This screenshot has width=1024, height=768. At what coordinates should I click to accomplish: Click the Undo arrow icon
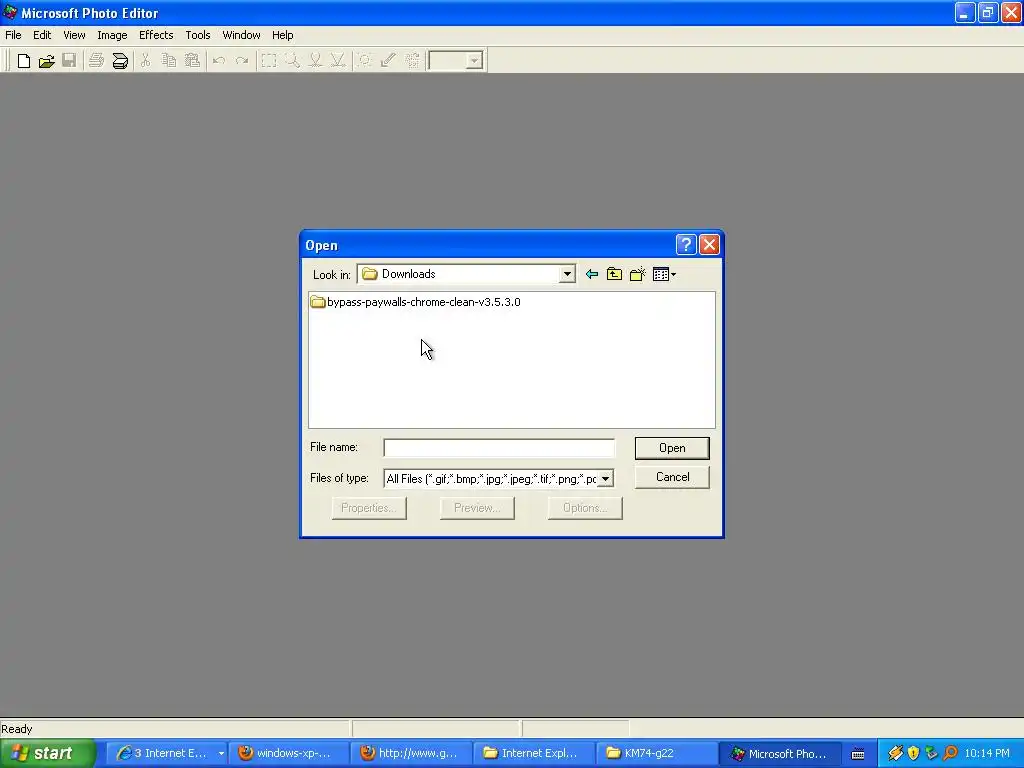click(219, 61)
